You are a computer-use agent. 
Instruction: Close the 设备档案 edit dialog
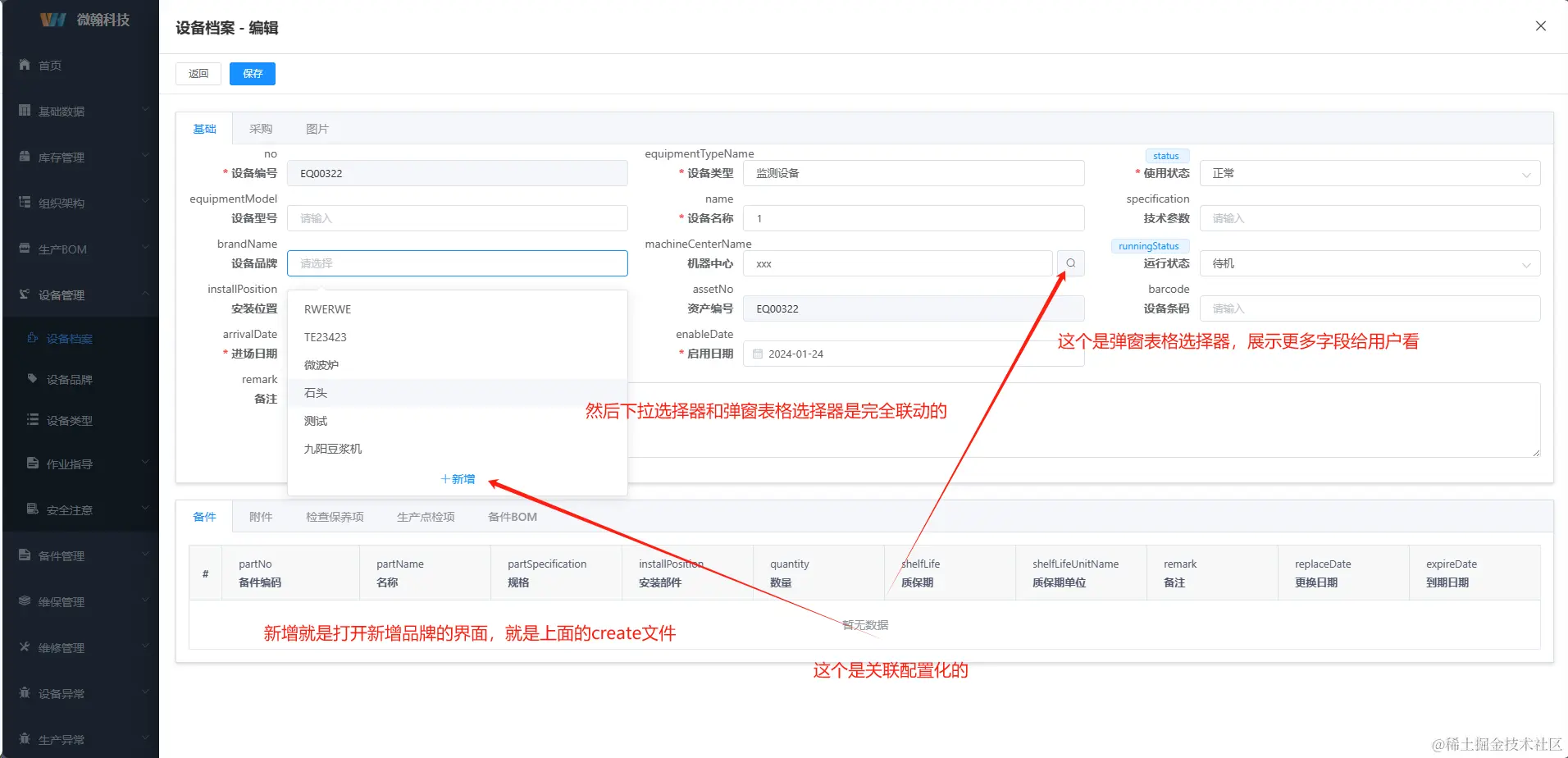(x=1541, y=26)
